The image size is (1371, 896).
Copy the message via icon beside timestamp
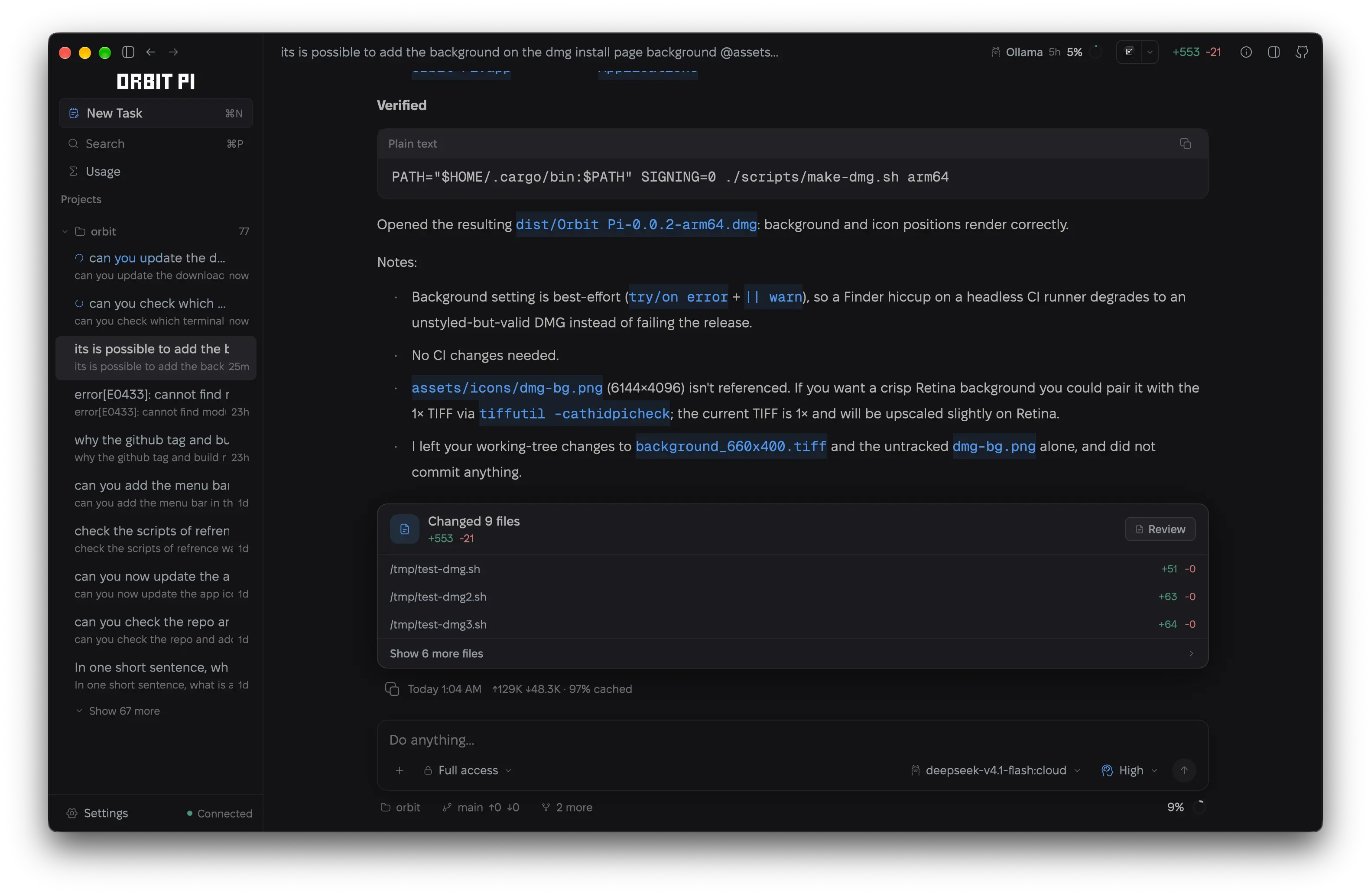(392, 689)
